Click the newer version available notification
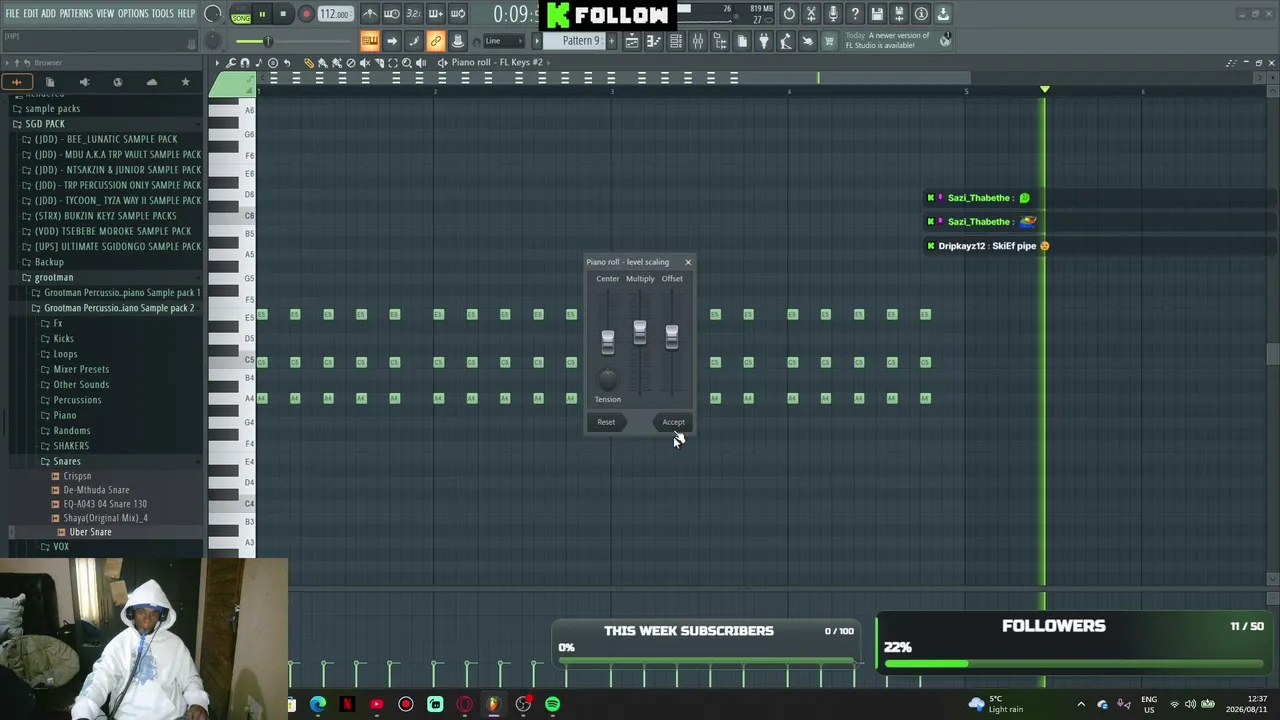Image resolution: width=1280 pixels, height=720 pixels. pyautogui.click(x=897, y=40)
